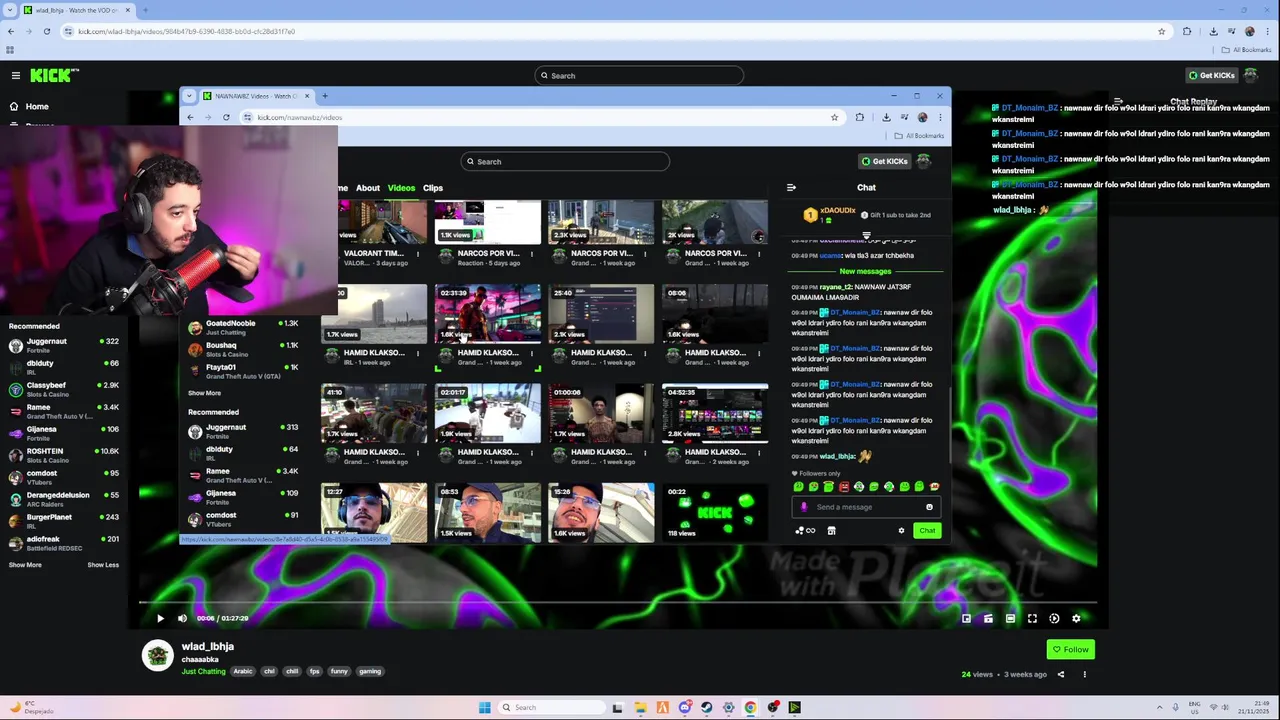This screenshot has width=1280, height=720.
Task: Open Chrome downloads icon
Action: point(1213,31)
